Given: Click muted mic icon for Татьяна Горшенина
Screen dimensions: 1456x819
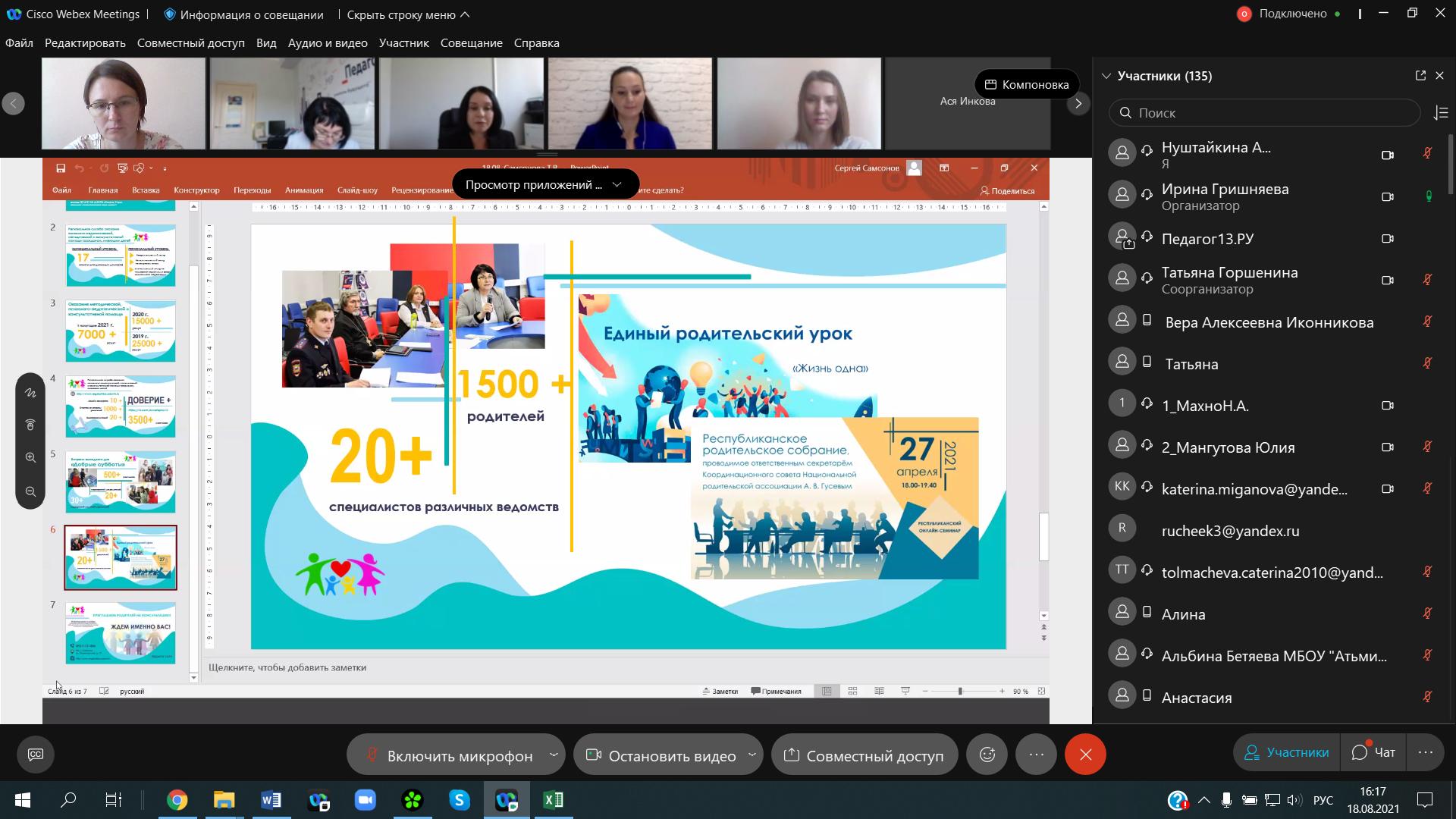Looking at the screenshot, I should tap(1427, 280).
